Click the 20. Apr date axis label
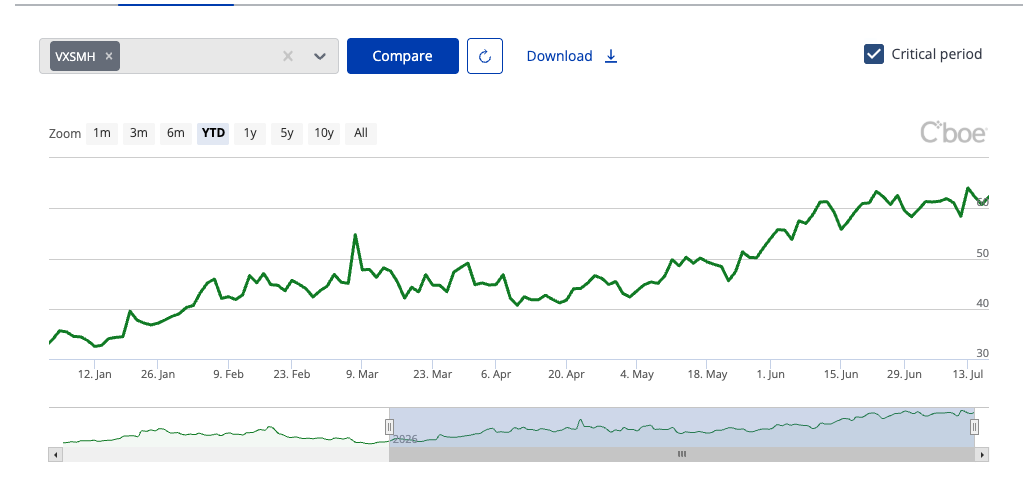The height and width of the screenshot is (477, 1032). tap(566, 374)
